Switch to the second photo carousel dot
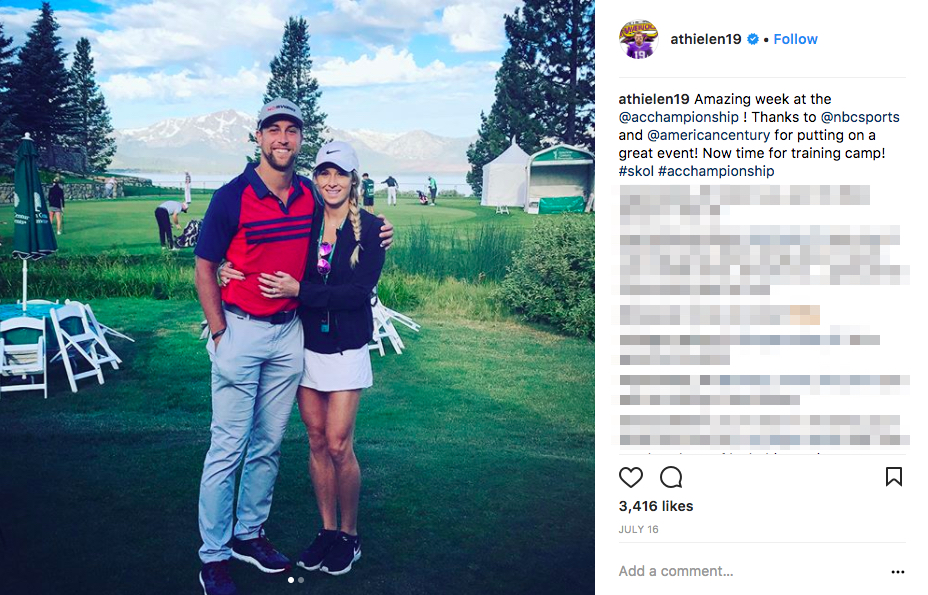Screen dimensions: 928x595 (x=301, y=580)
